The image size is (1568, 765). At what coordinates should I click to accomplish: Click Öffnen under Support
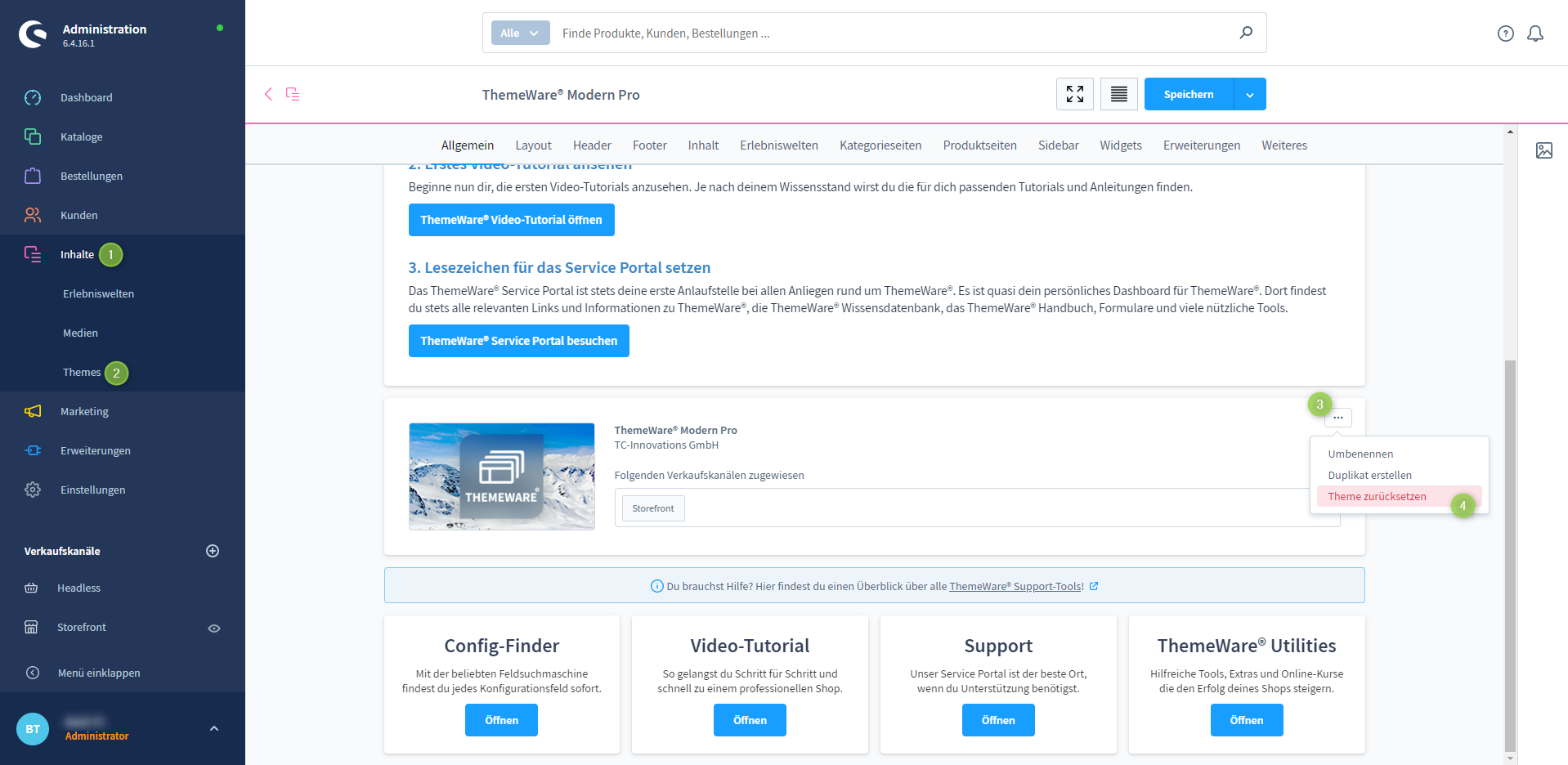tap(998, 720)
